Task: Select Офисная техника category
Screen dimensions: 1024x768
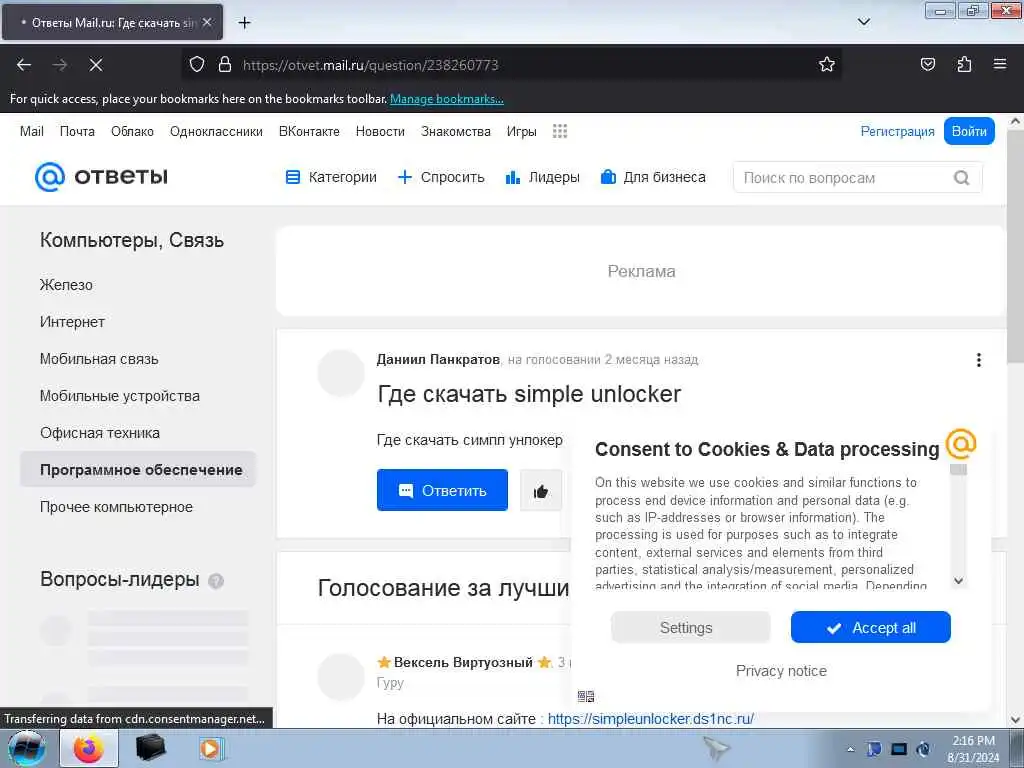Action: pyautogui.click(x=99, y=433)
